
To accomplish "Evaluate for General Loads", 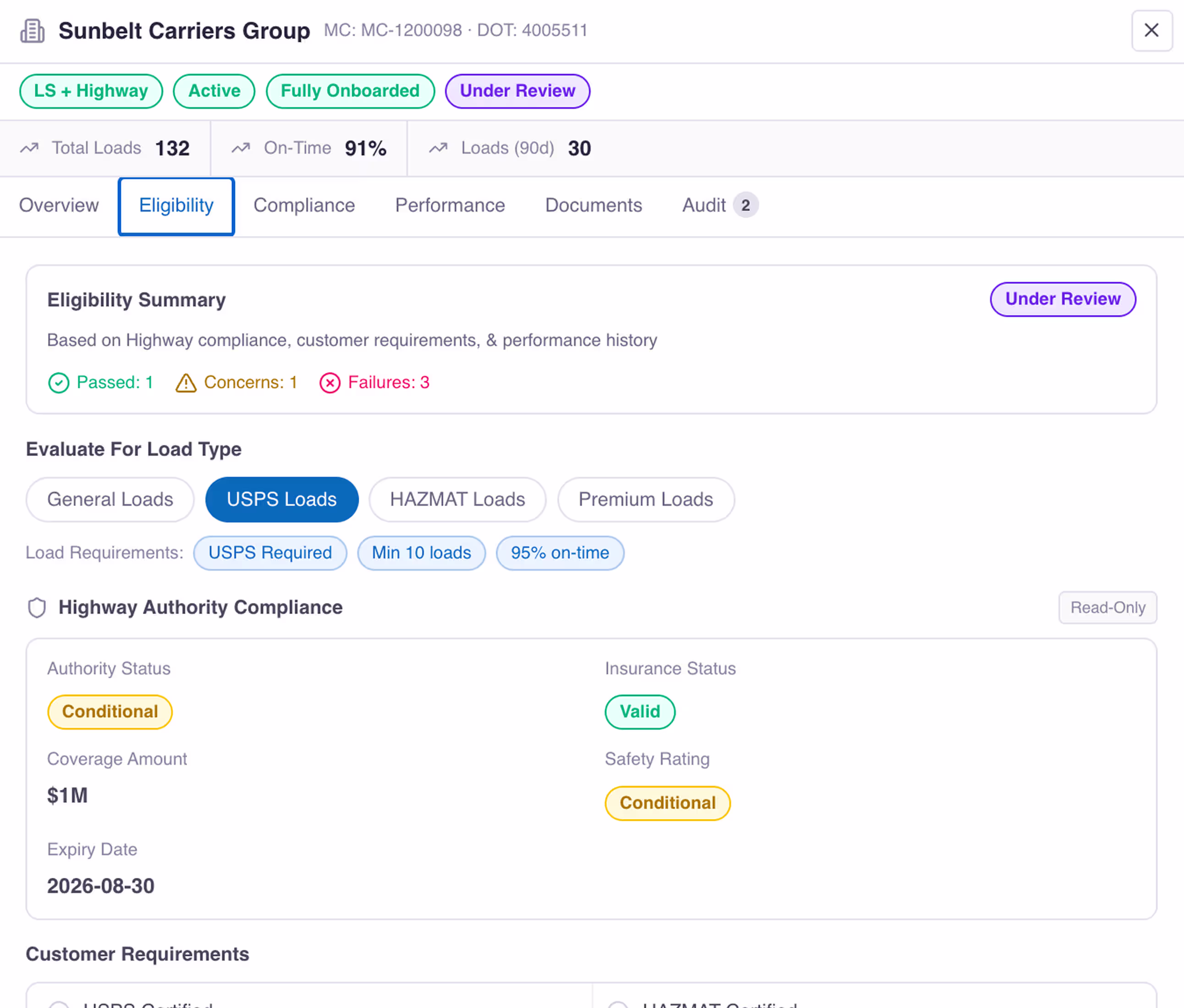I will (x=110, y=499).
